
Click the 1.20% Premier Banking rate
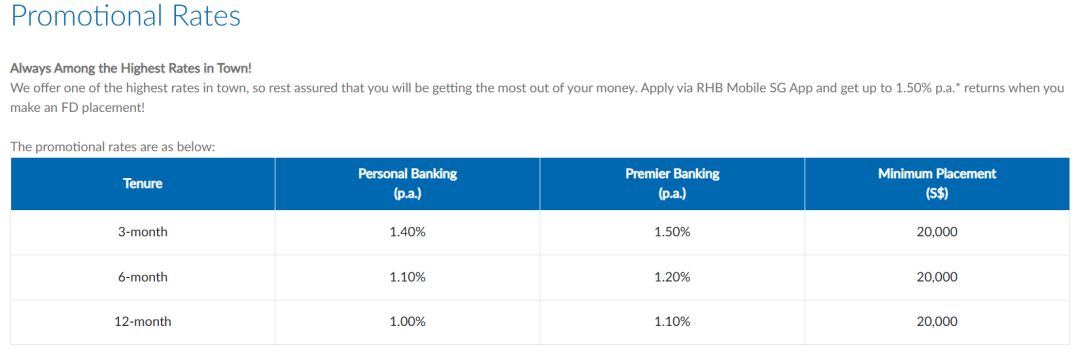[672, 277]
